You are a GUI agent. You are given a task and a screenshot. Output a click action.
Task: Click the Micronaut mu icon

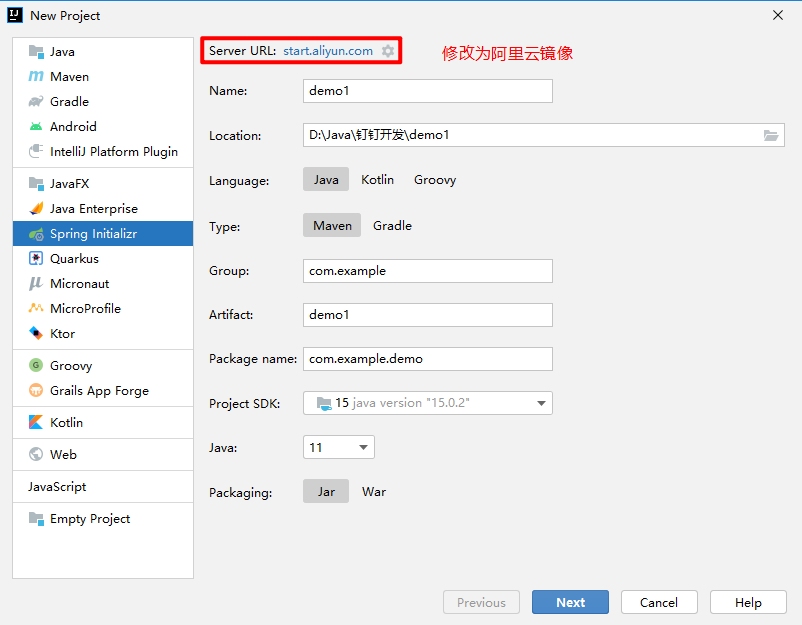pos(36,283)
